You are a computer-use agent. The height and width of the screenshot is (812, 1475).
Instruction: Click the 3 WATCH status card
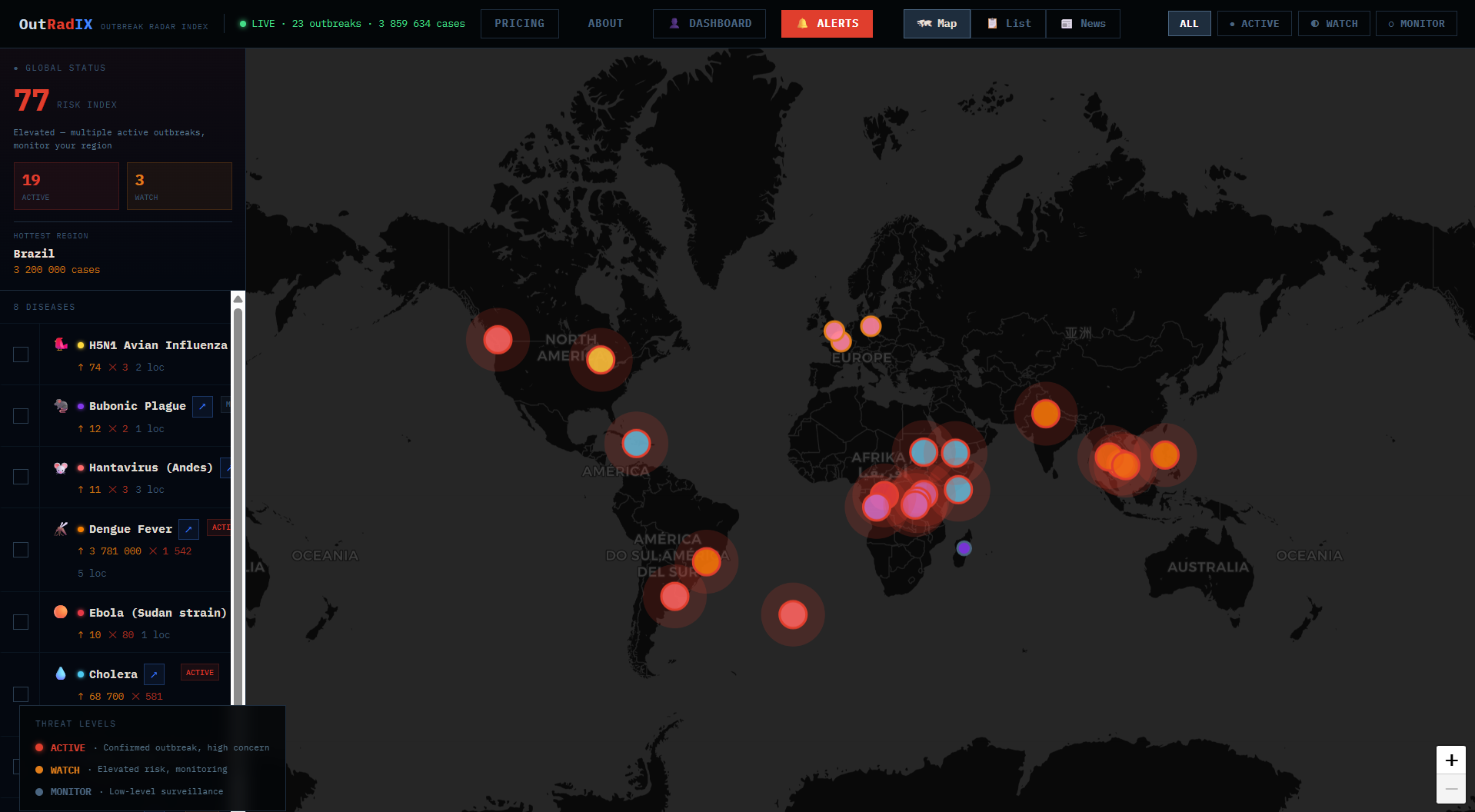coord(179,186)
